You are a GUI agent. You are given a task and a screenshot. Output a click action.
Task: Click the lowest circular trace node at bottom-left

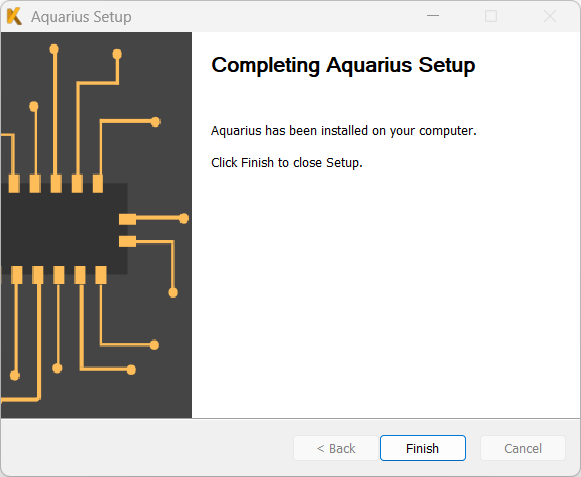point(15,375)
